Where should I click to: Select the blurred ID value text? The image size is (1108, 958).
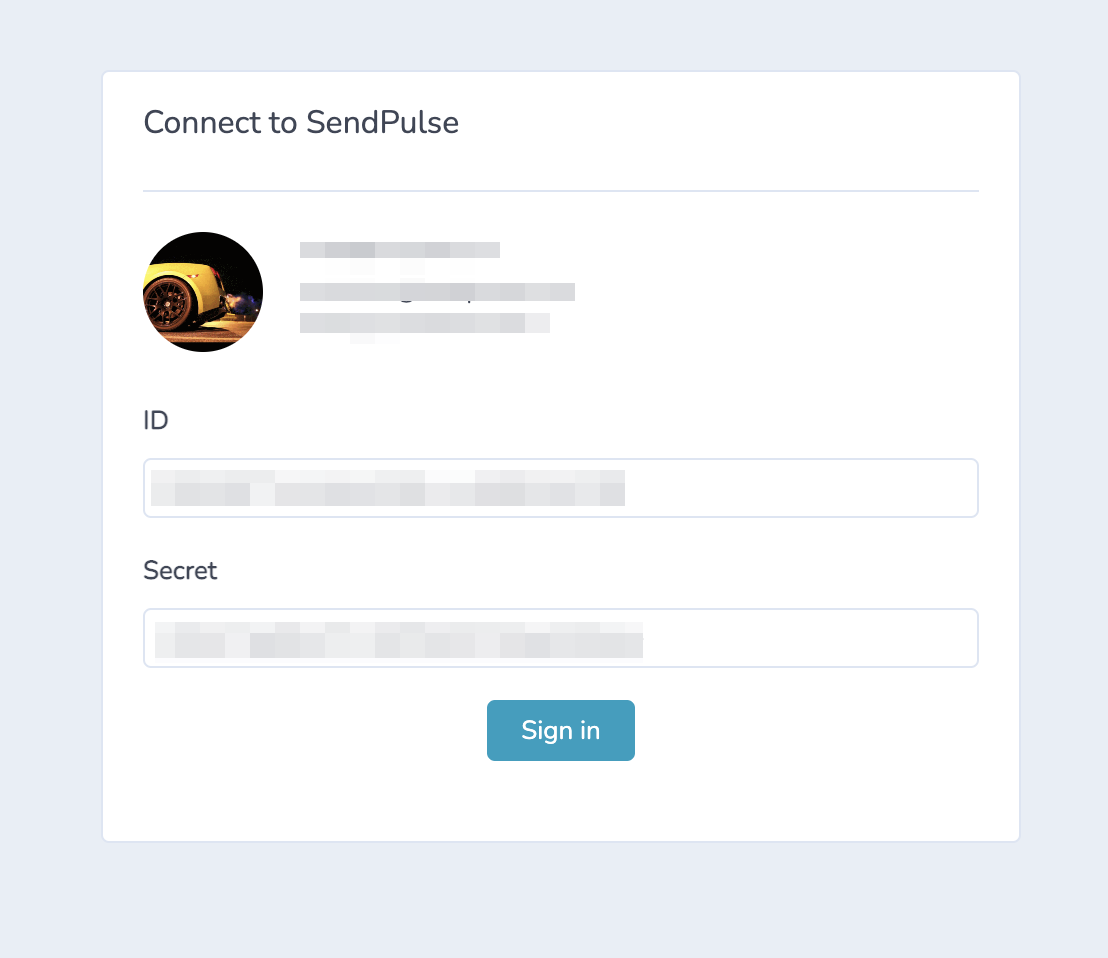tap(387, 488)
